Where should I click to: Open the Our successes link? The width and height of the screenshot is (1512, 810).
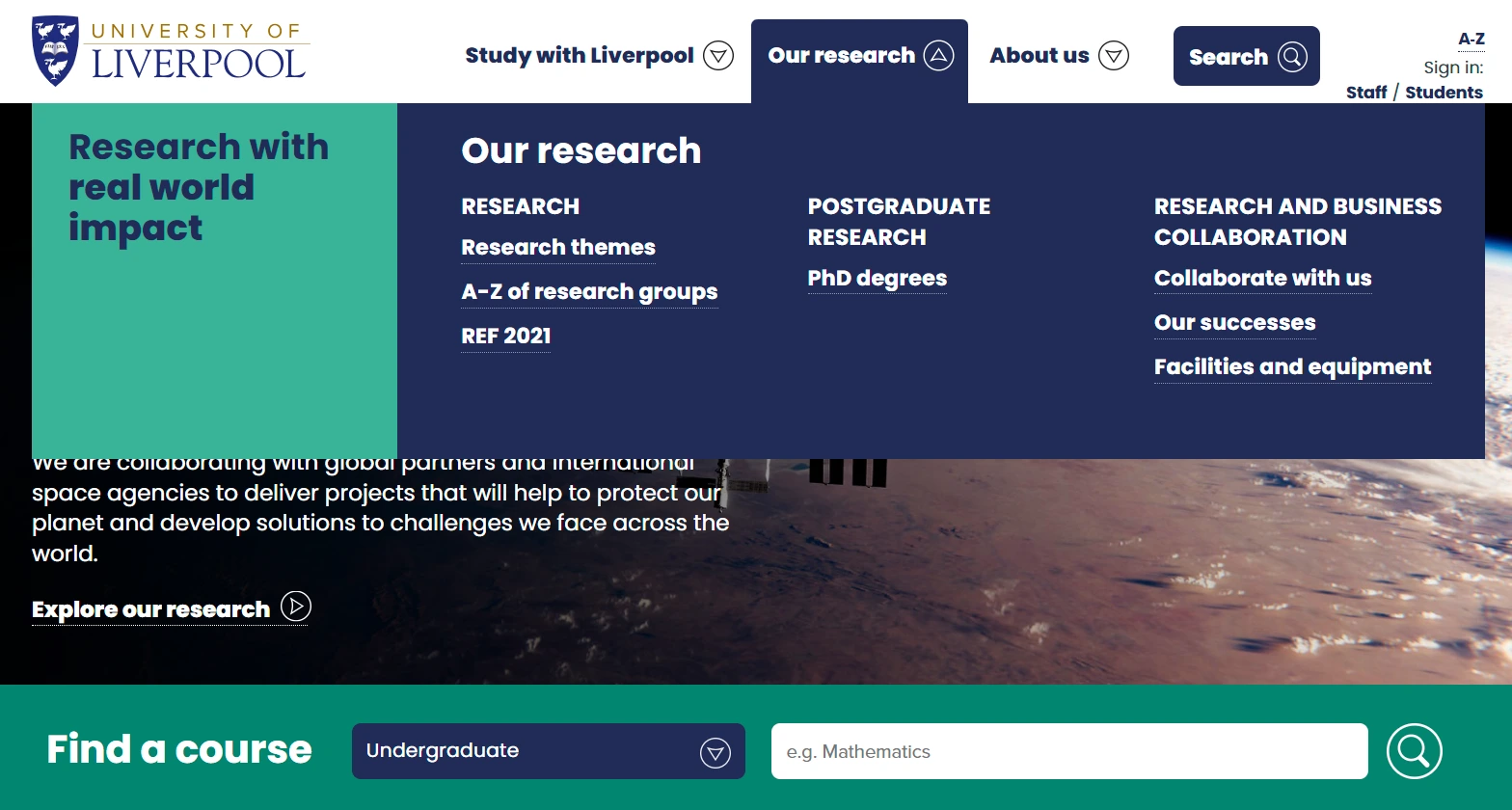point(1234,323)
